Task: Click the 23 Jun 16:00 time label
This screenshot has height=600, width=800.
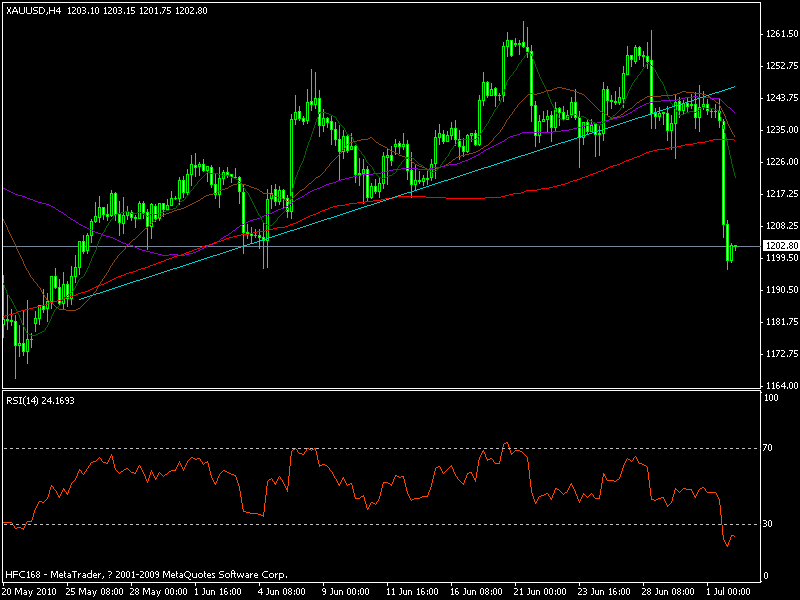Action: pos(604,592)
